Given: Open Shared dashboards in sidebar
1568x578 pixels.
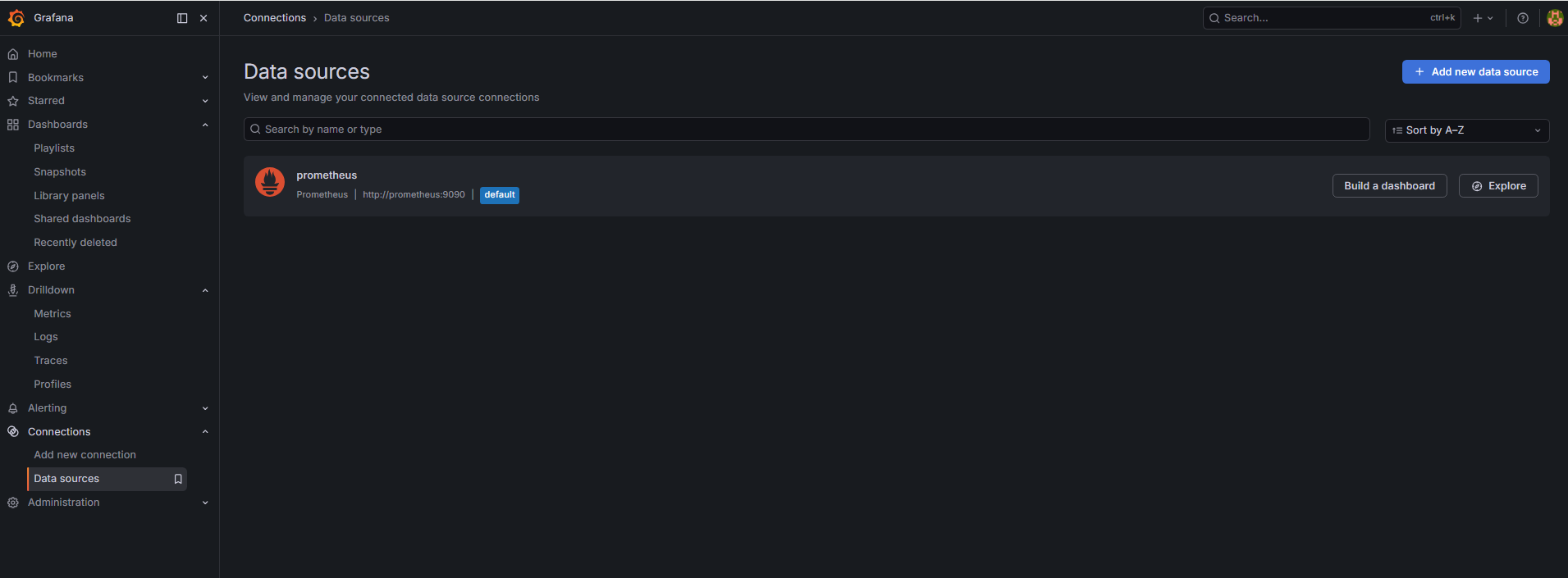Looking at the screenshot, I should (82, 219).
